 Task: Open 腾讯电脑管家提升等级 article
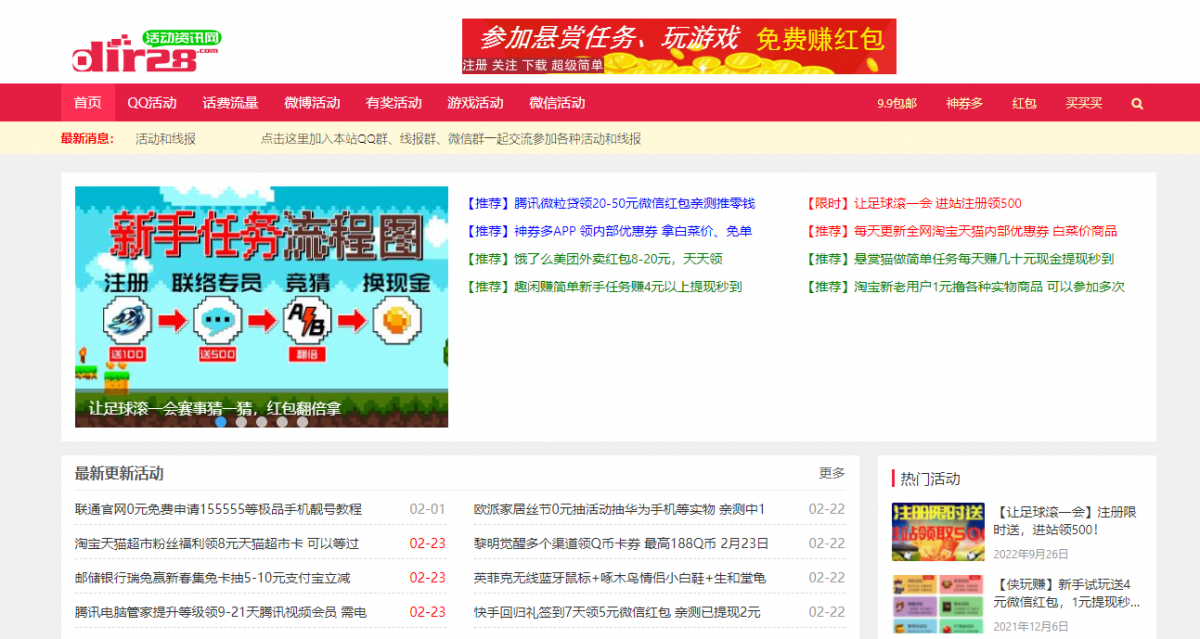coord(221,612)
